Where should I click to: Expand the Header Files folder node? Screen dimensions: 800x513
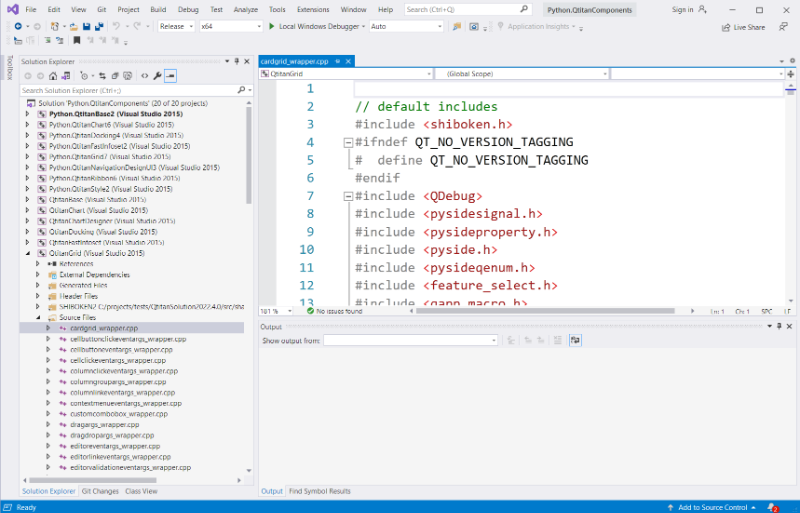(38, 296)
